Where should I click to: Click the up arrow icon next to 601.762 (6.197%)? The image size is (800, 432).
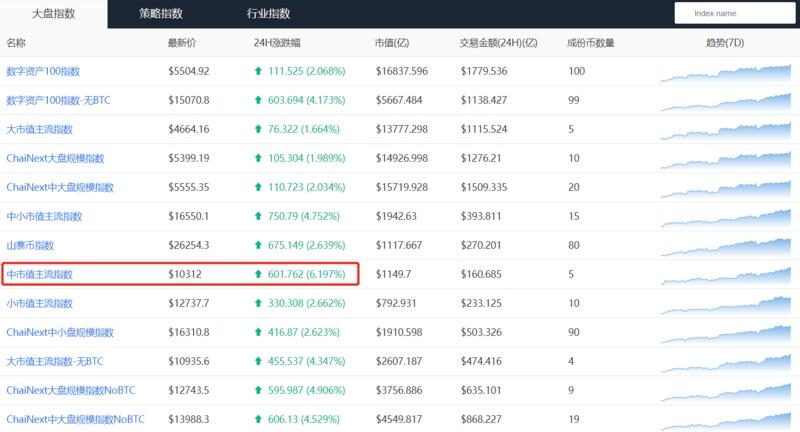(259, 274)
